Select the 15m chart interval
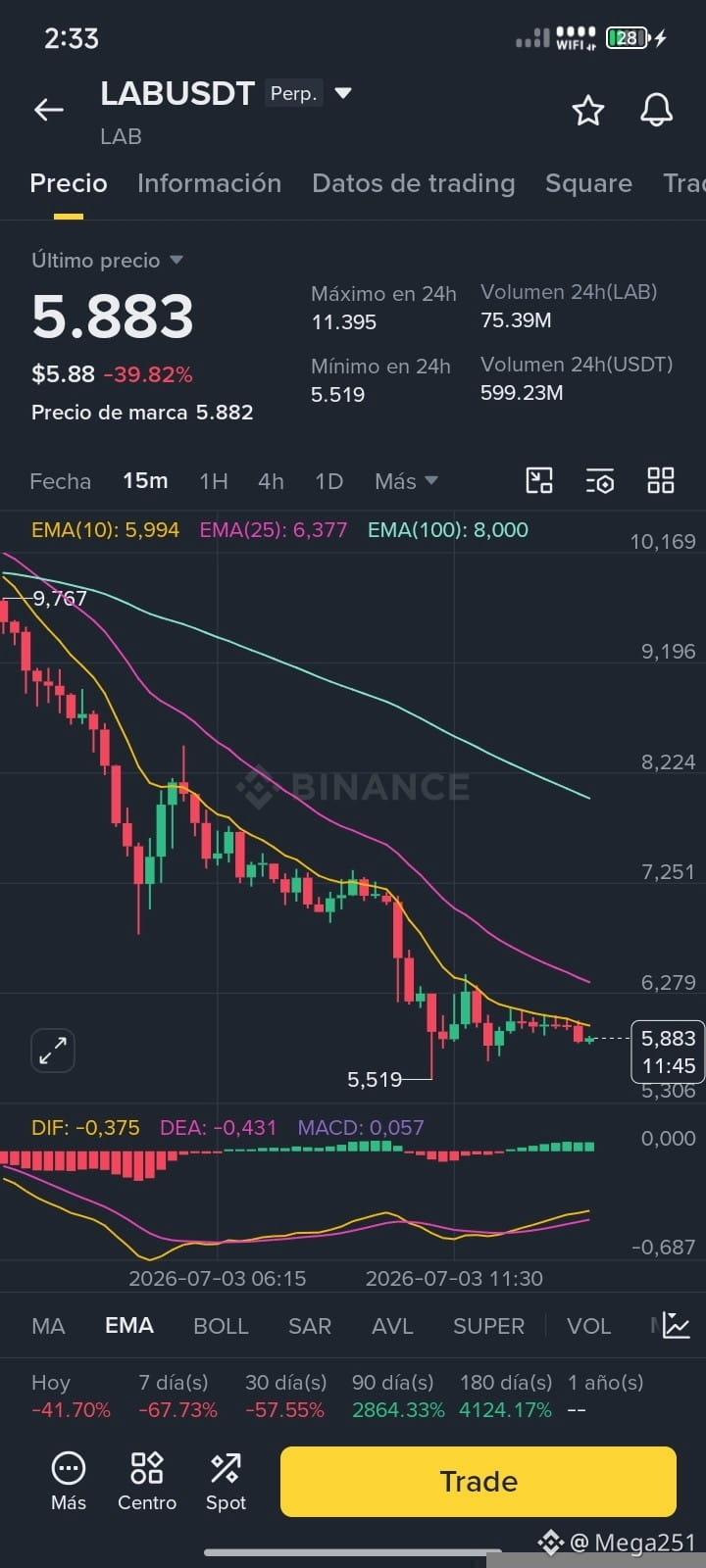The width and height of the screenshot is (706, 1568). click(145, 481)
